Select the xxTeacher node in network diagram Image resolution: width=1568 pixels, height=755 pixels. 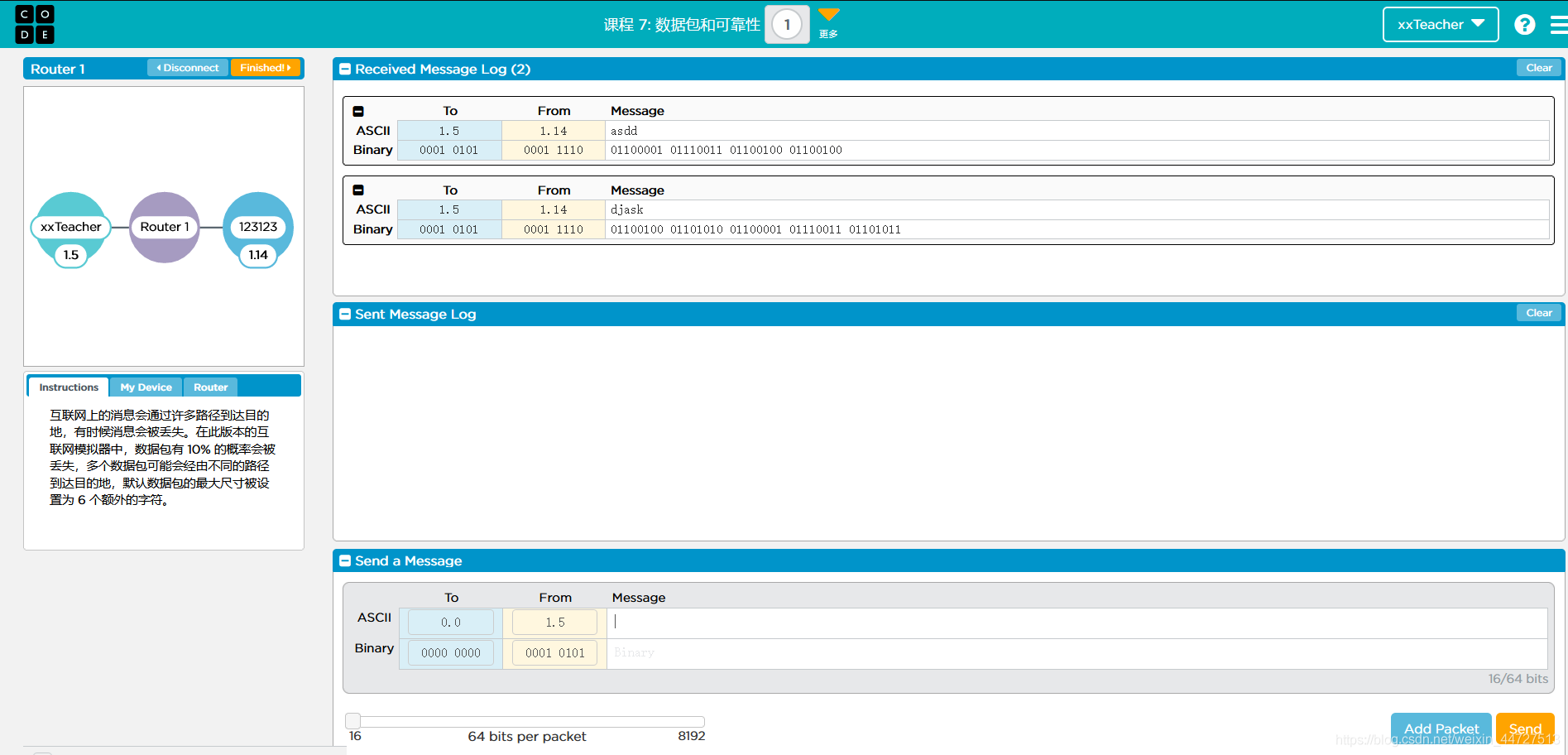[x=71, y=227]
